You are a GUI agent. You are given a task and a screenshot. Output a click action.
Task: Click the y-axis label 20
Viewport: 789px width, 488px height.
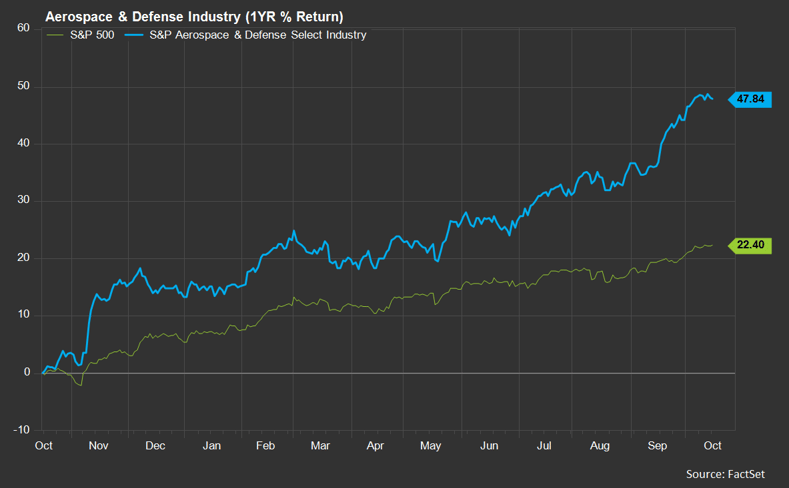(24, 258)
